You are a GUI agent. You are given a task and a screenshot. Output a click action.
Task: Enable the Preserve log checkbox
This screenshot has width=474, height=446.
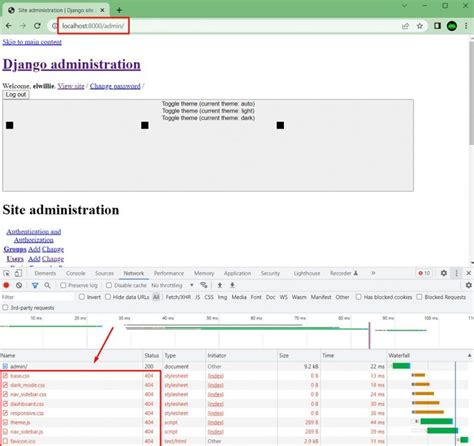[x=63, y=285]
